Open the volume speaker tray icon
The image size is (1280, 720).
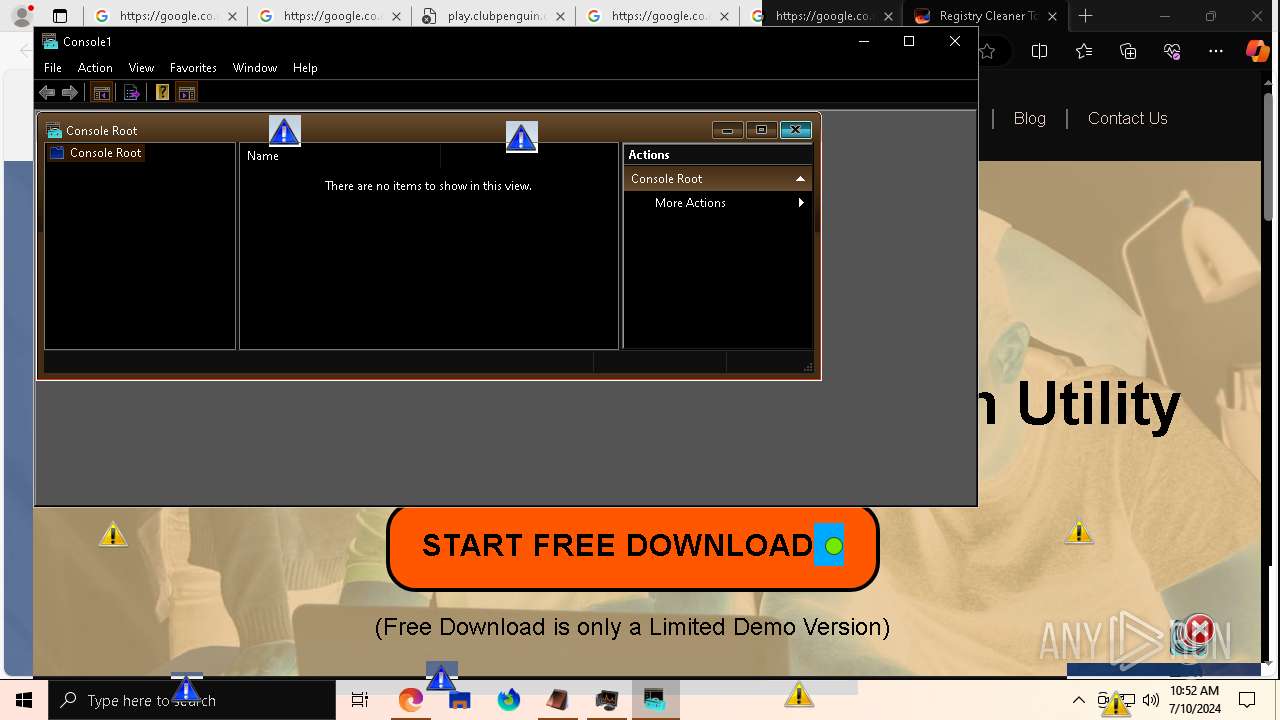click(x=1151, y=700)
